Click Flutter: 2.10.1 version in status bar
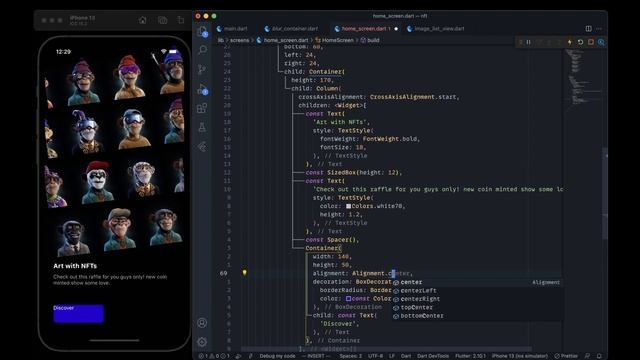The width and height of the screenshot is (640, 360). point(470,356)
